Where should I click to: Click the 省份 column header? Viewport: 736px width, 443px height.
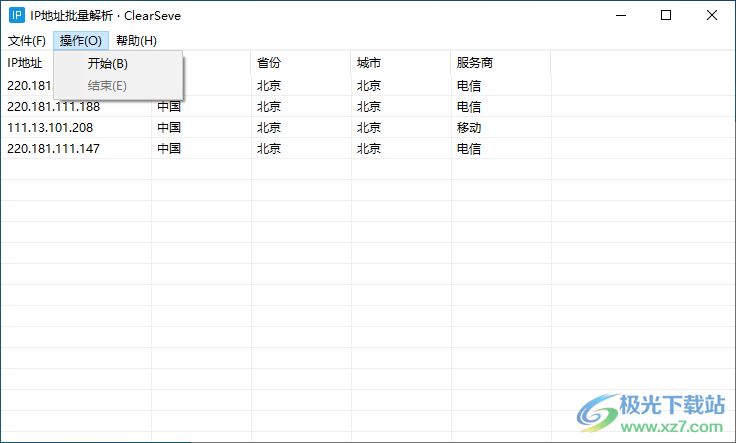pyautogui.click(x=300, y=63)
